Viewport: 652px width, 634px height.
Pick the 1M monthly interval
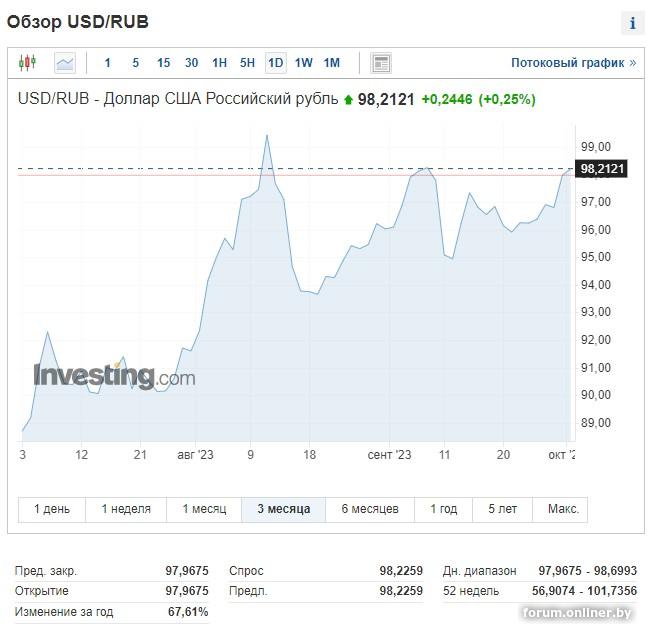tap(332, 63)
